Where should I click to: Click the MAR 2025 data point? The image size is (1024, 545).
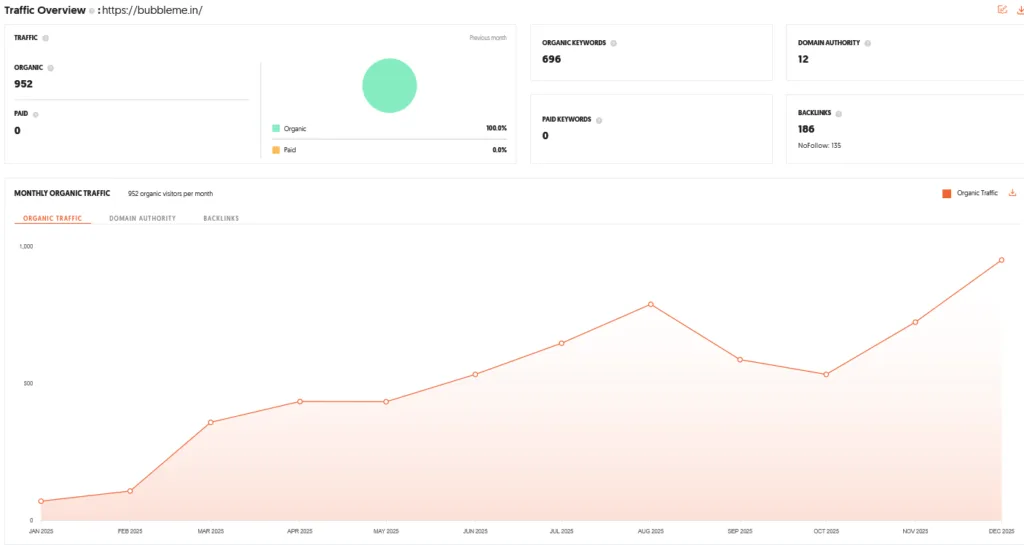pyautogui.click(x=210, y=422)
